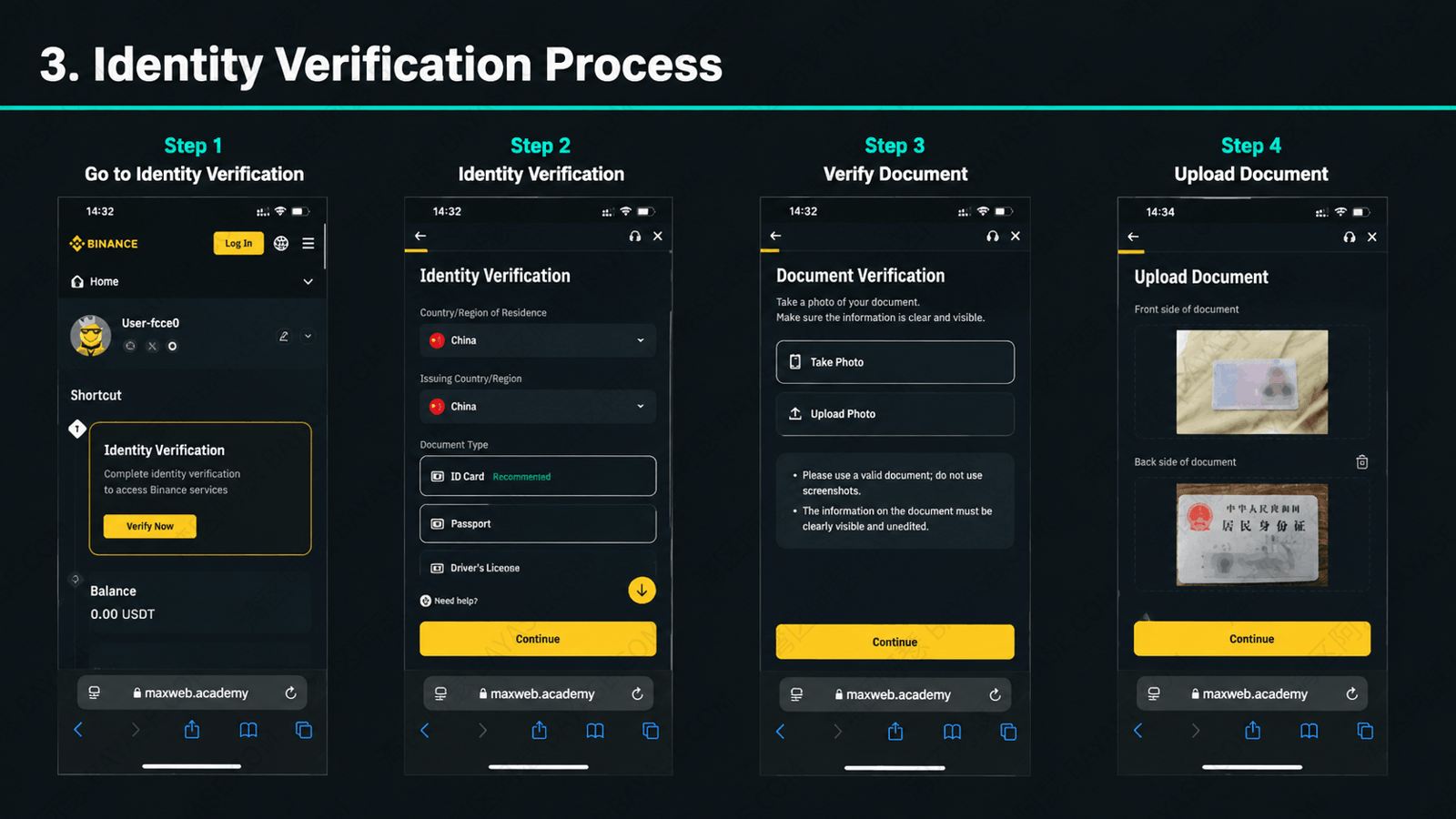This screenshot has height=819, width=1456.
Task: Tap the headset support icon in Step 2
Action: 635,236
